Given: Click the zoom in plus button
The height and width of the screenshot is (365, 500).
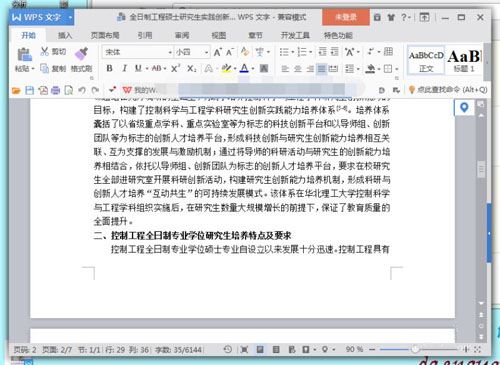Looking at the screenshot, I should click(466, 349).
